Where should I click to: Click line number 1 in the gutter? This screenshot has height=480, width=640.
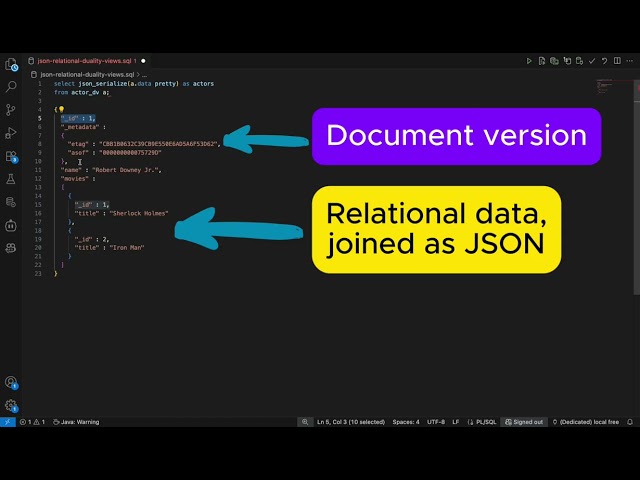40,84
